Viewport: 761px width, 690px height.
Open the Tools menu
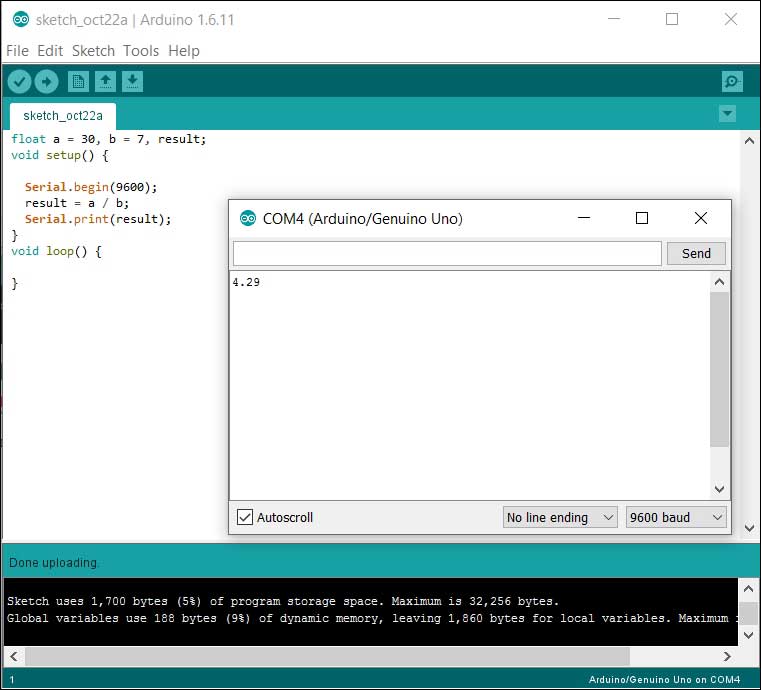(141, 51)
